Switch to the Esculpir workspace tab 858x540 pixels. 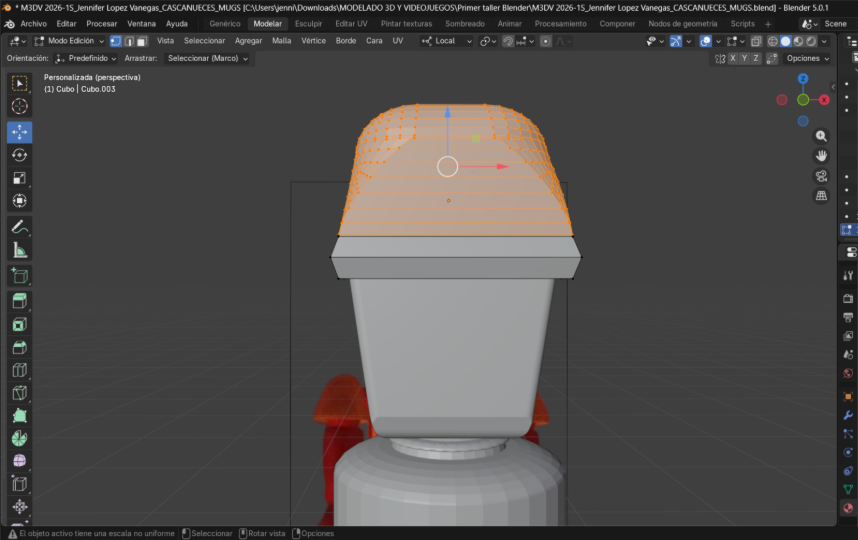click(308, 23)
